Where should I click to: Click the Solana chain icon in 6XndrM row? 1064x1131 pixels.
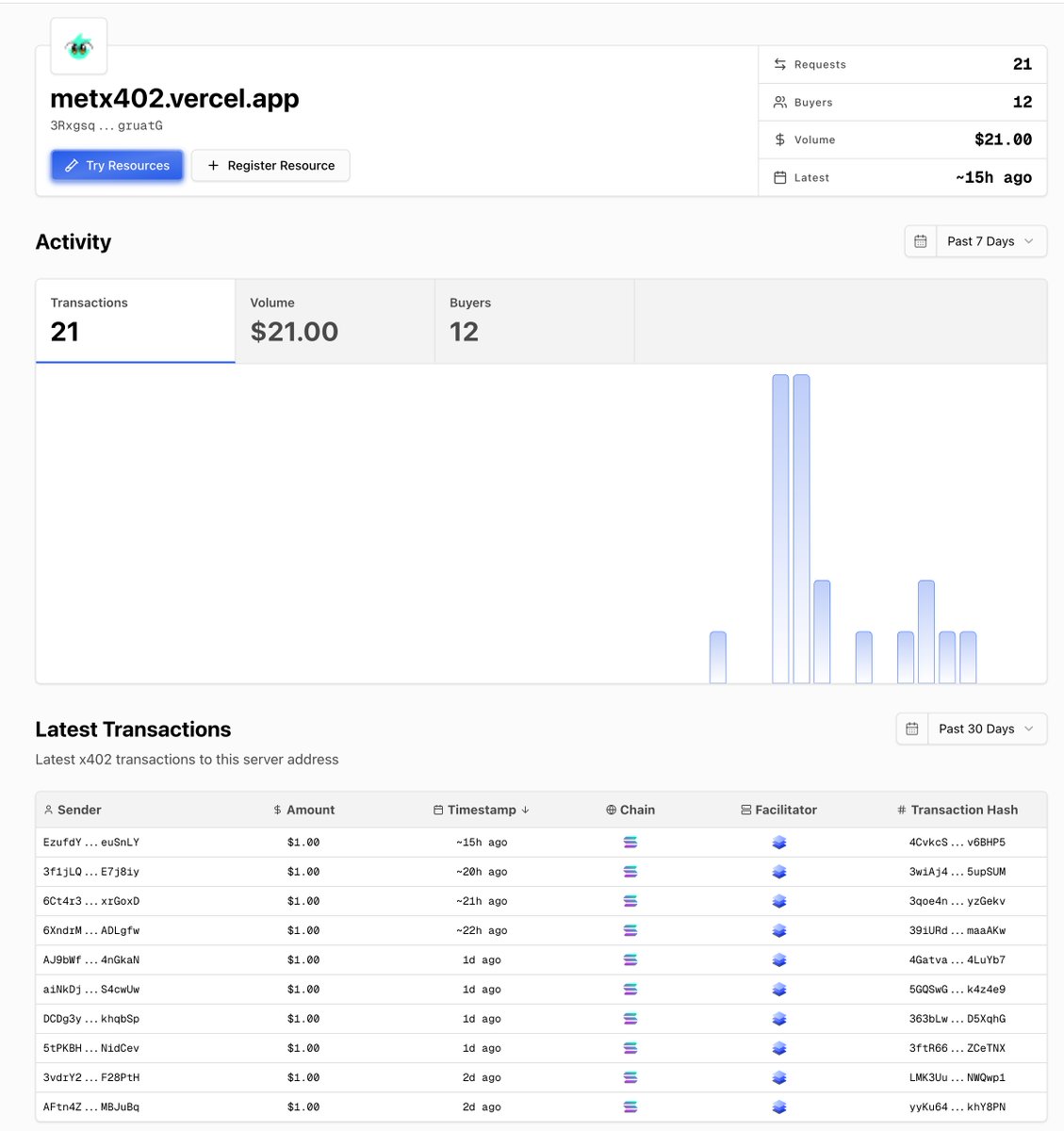tap(630, 930)
